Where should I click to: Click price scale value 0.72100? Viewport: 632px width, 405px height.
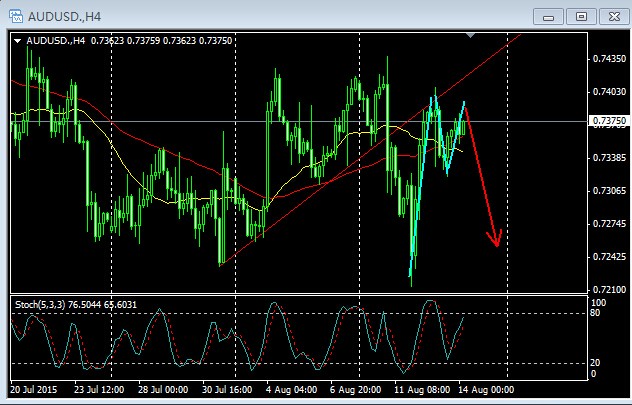pos(609,289)
